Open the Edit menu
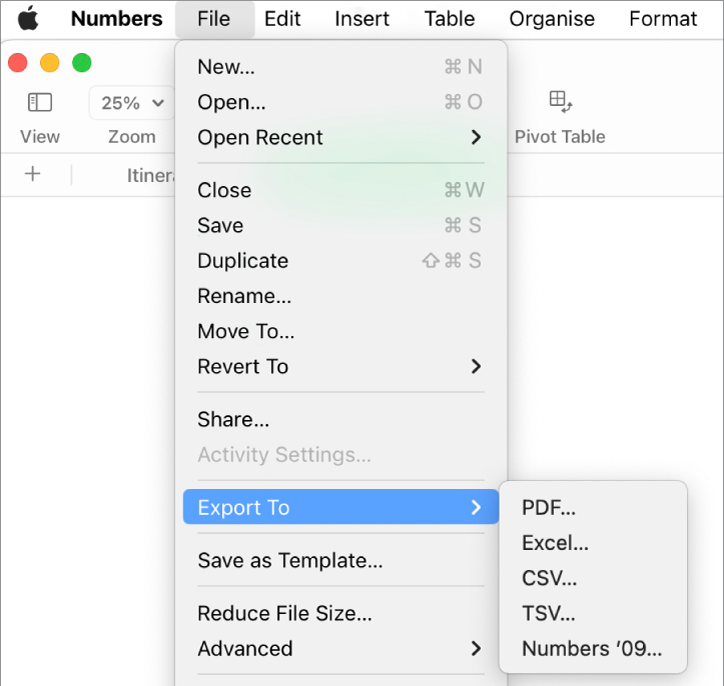 pos(283,19)
